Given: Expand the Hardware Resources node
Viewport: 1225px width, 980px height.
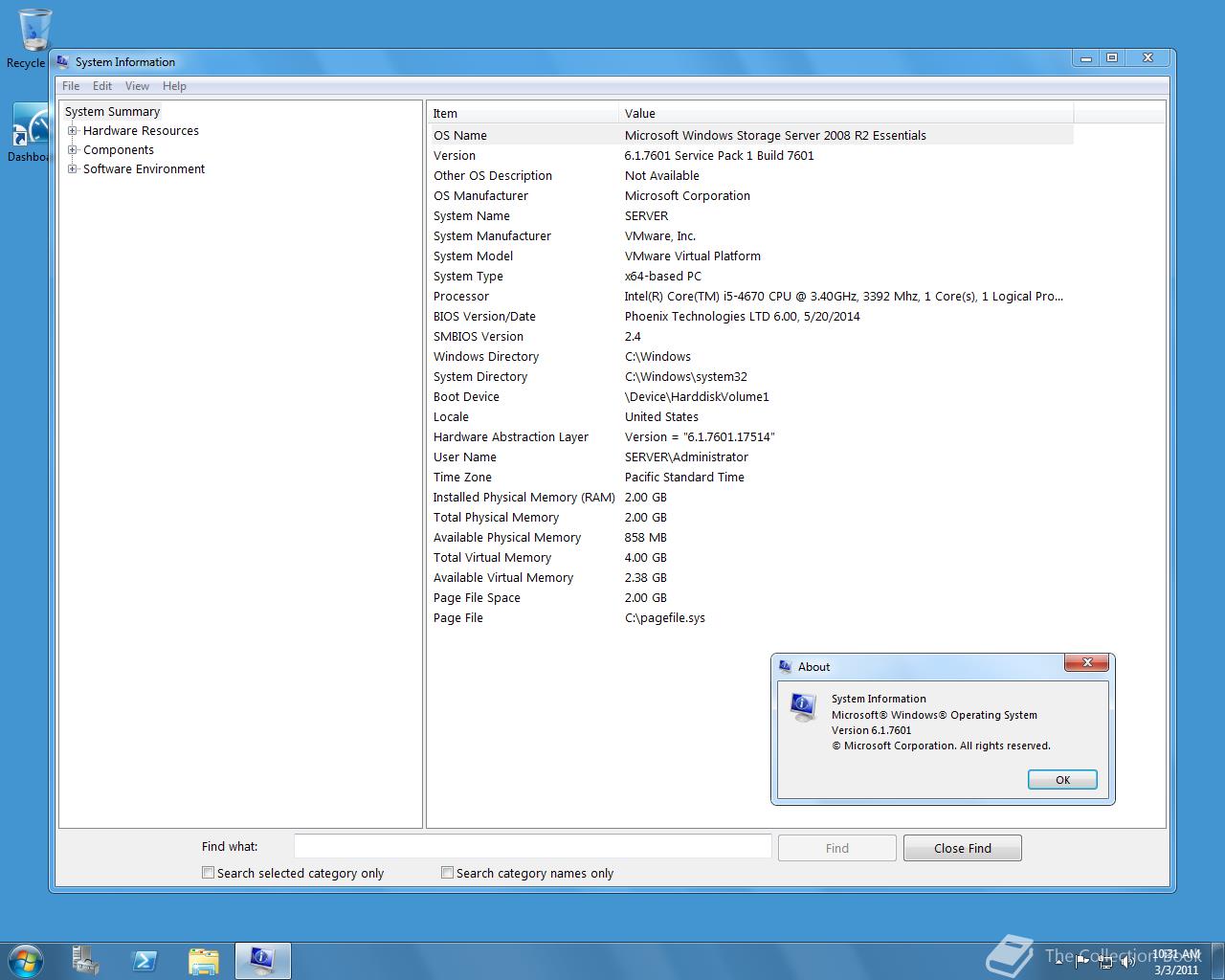Looking at the screenshot, I should click(72, 131).
